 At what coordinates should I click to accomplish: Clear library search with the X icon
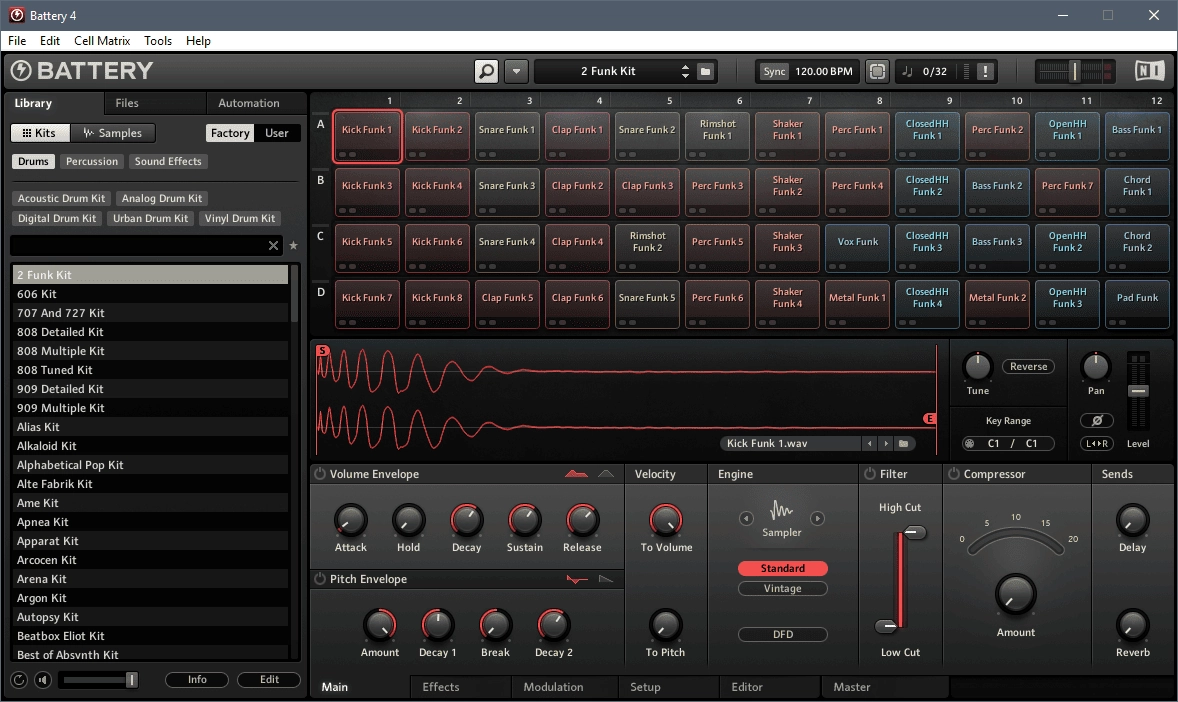click(x=273, y=246)
